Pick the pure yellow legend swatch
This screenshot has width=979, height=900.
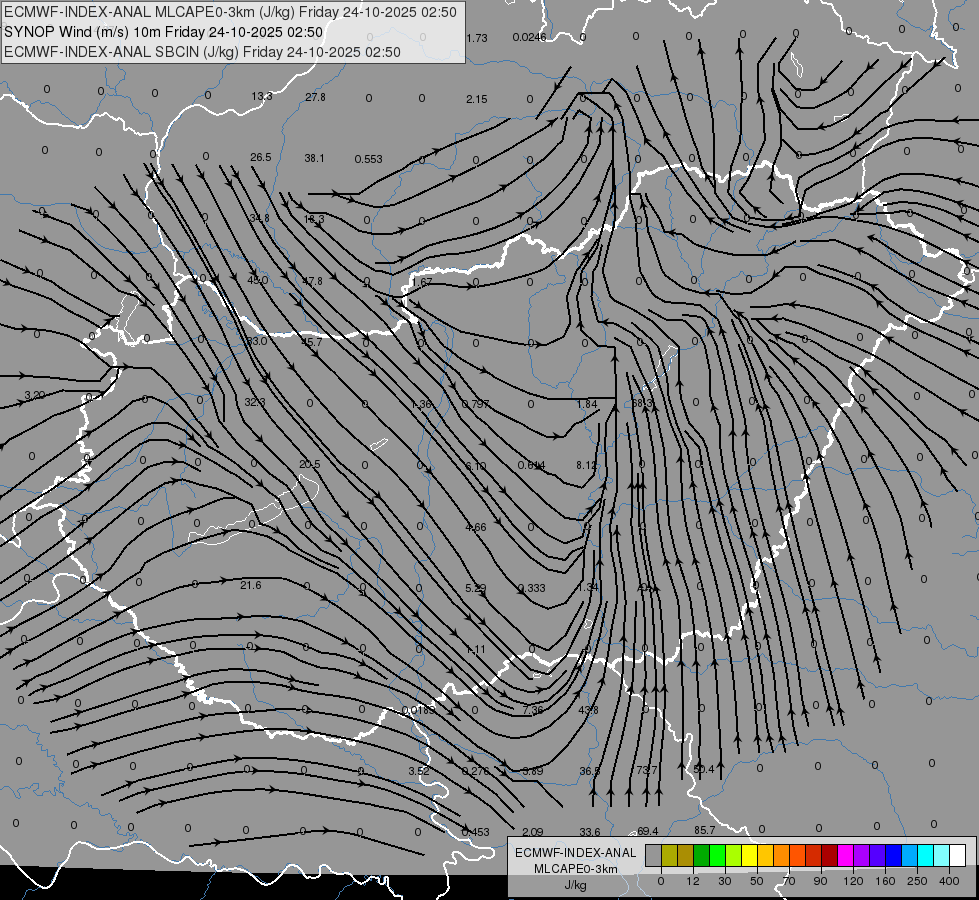coord(749,855)
